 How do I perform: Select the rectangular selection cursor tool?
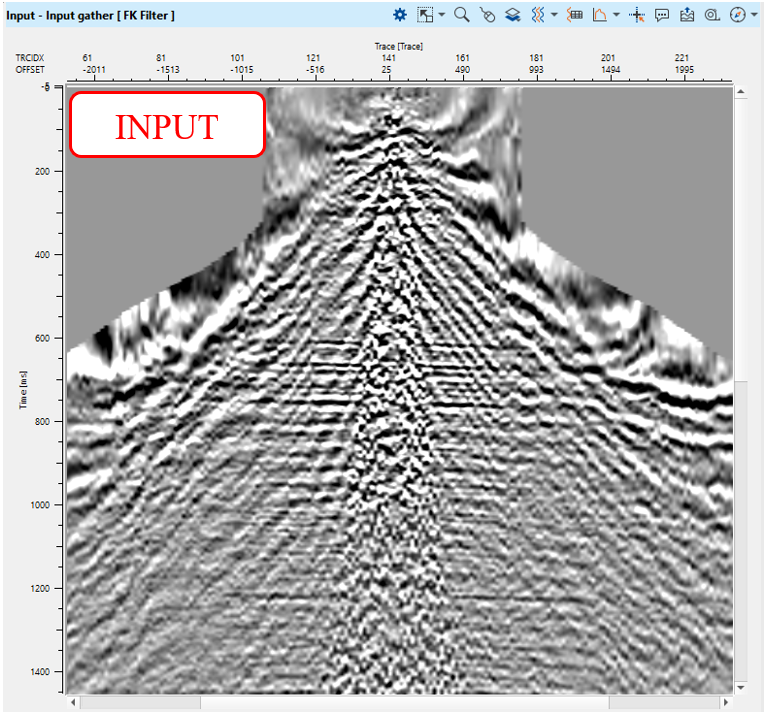(x=425, y=14)
